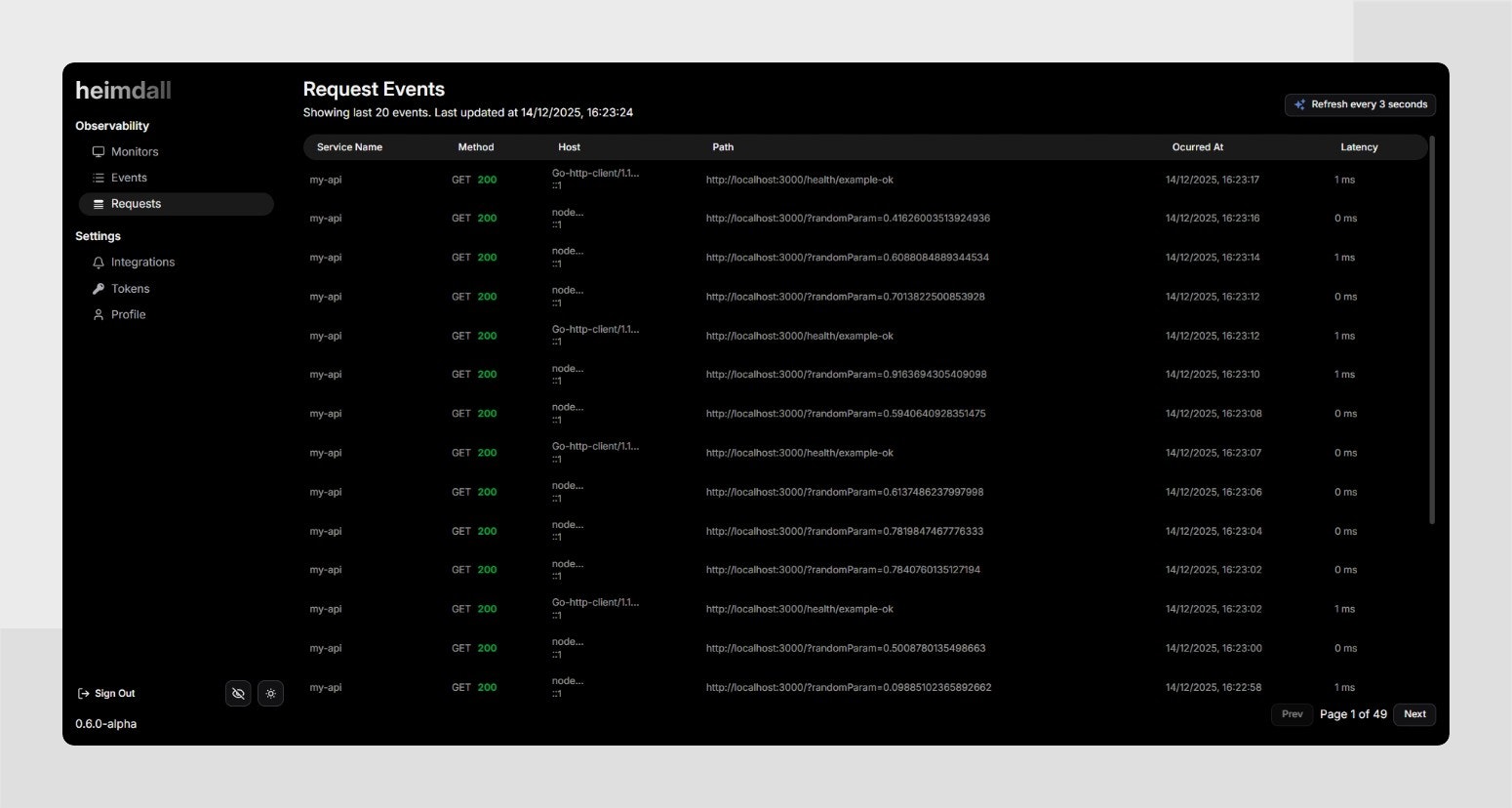The image size is (1512, 808).
Task: Go to the next page of events
Action: point(1413,713)
